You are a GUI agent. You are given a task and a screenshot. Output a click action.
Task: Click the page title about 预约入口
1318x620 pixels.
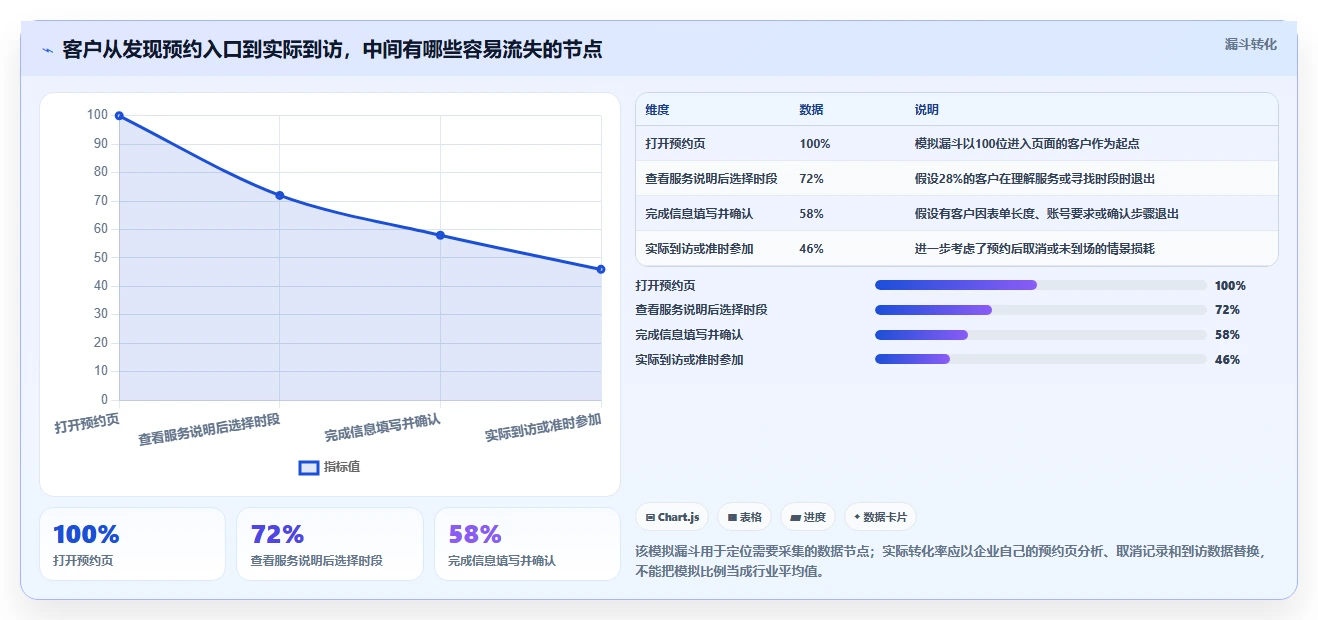332,50
